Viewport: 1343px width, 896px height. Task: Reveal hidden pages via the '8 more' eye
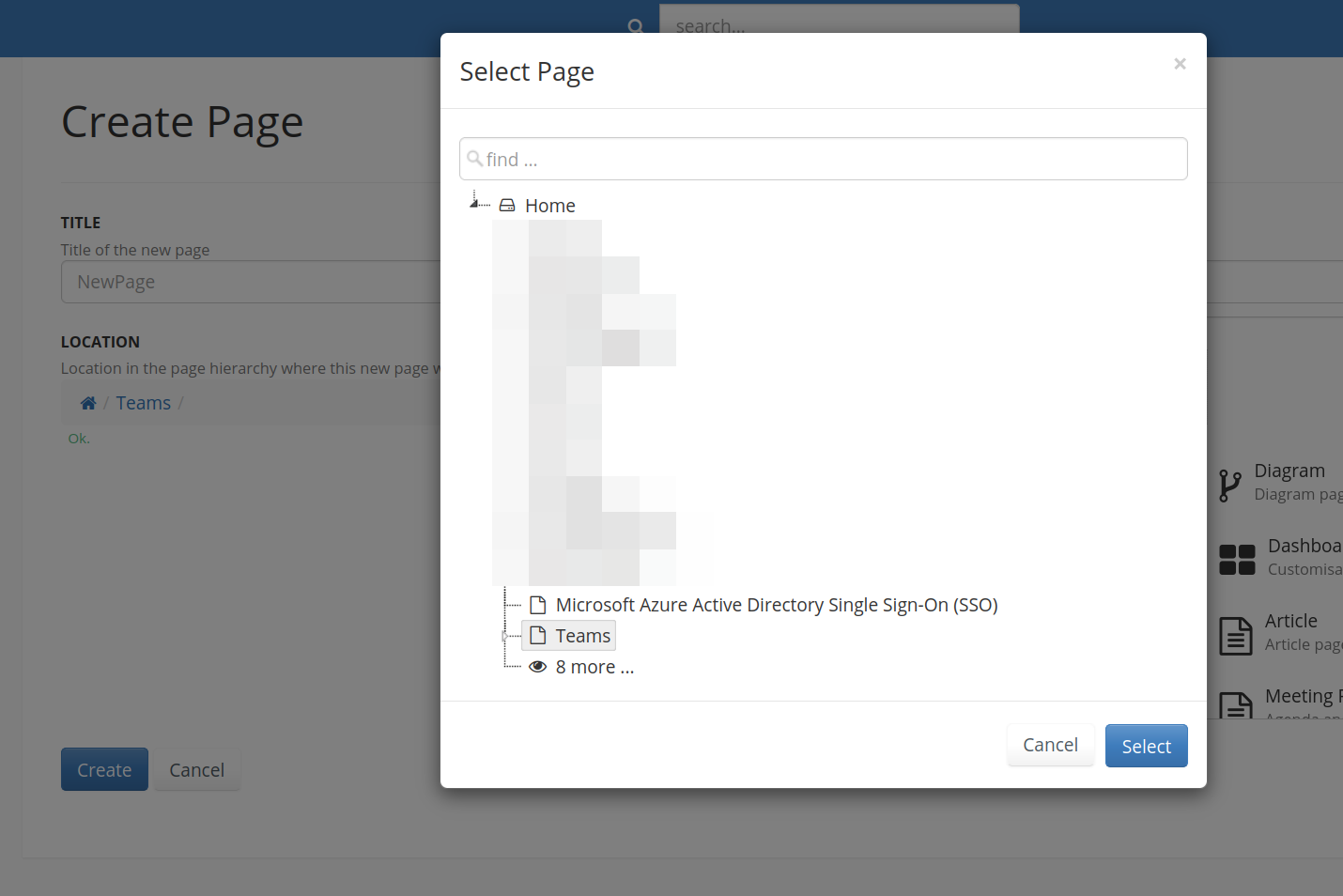(538, 666)
